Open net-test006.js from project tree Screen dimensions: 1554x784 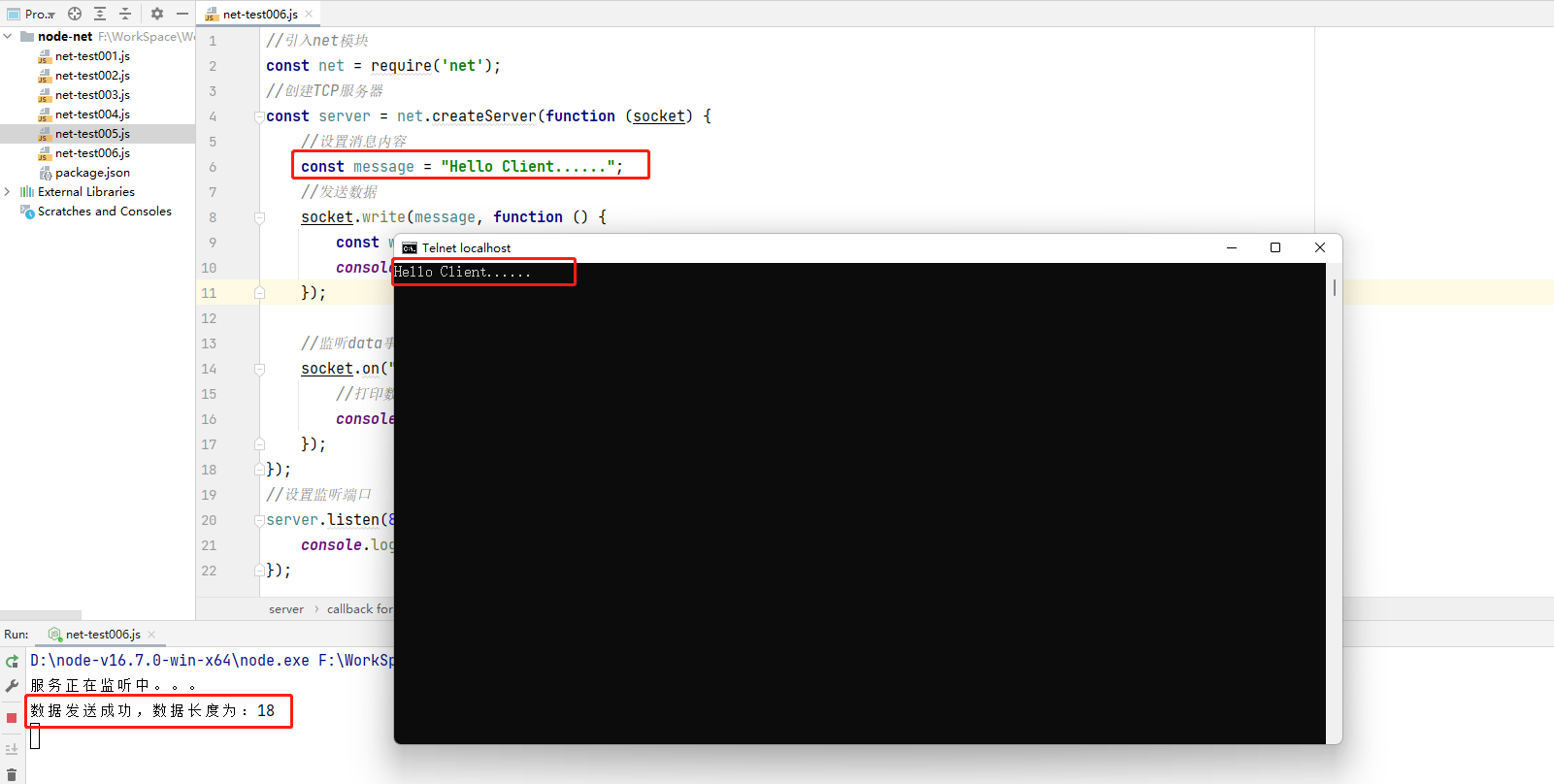click(x=92, y=153)
